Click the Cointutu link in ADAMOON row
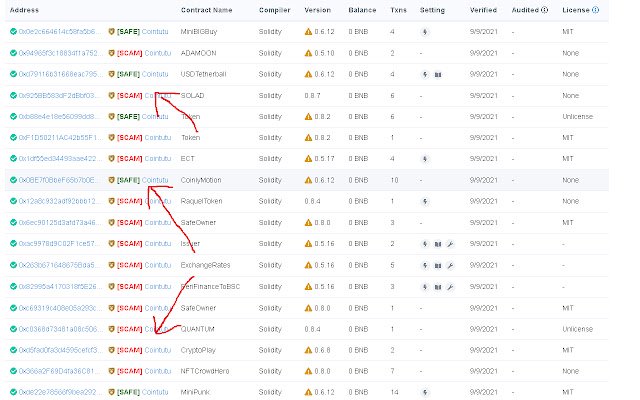The image size is (640, 400). [x=158, y=53]
